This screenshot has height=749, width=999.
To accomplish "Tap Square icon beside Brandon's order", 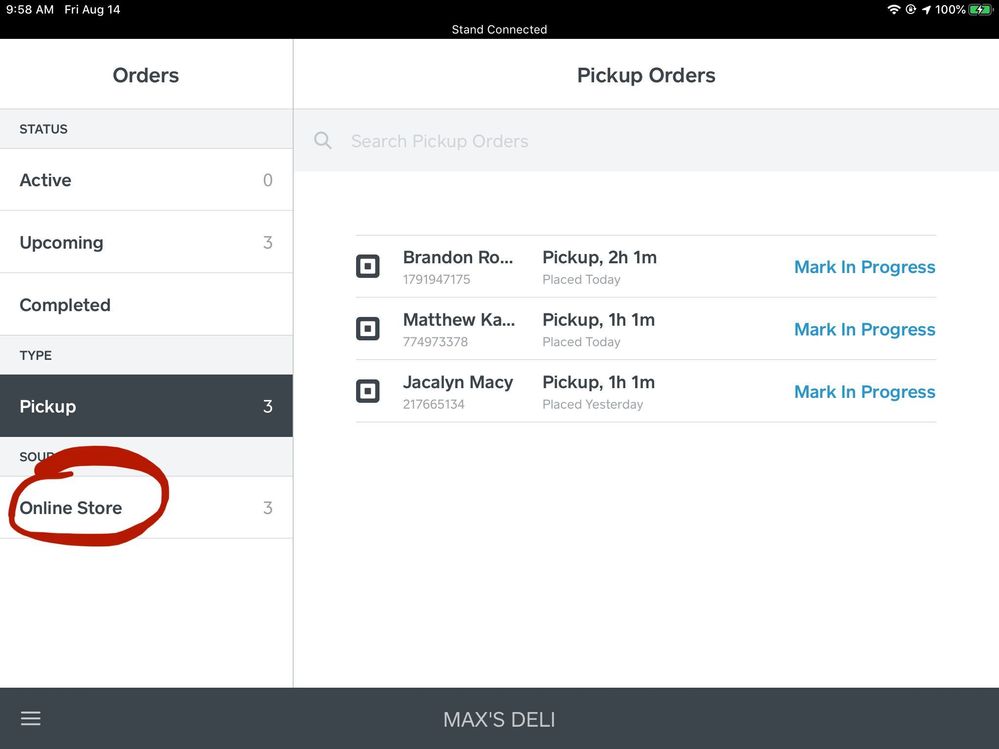I will pyautogui.click(x=368, y=267).
